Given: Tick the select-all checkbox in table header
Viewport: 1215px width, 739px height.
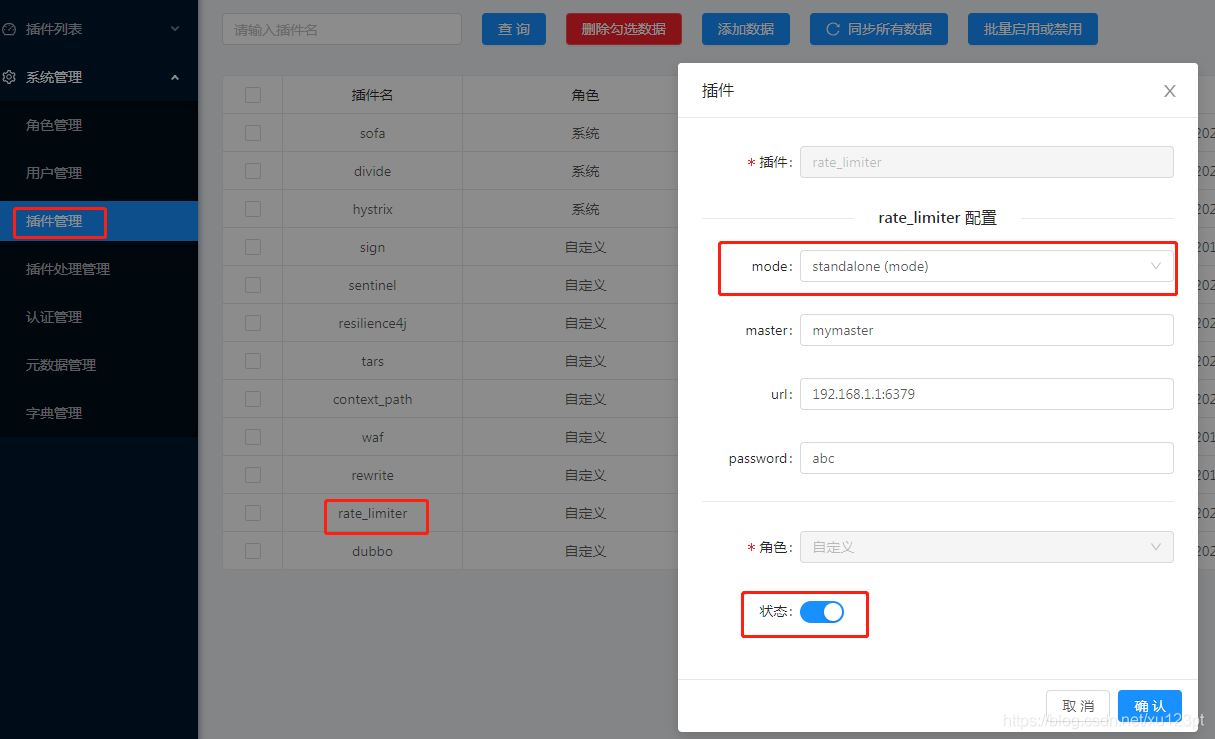Looking at the screenshot, I should click(x=253, y=95).
